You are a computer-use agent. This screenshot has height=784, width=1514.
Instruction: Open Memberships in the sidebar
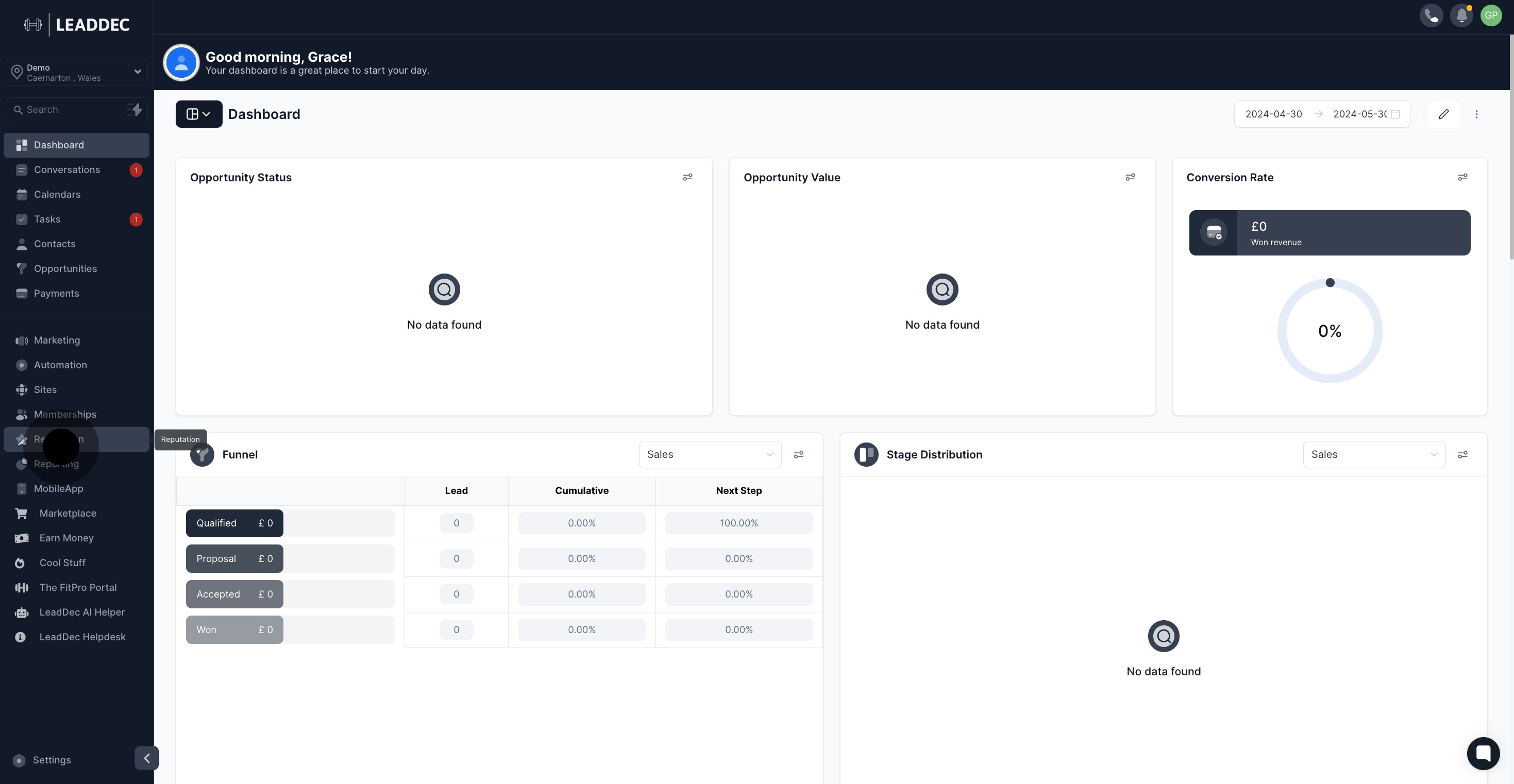[x=76, y=414]
